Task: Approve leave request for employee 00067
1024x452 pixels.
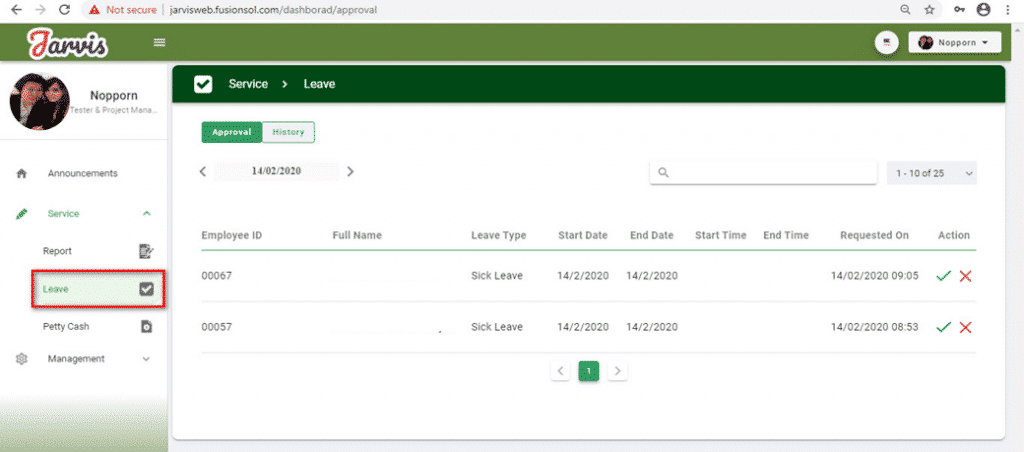Action: [943, 276]
